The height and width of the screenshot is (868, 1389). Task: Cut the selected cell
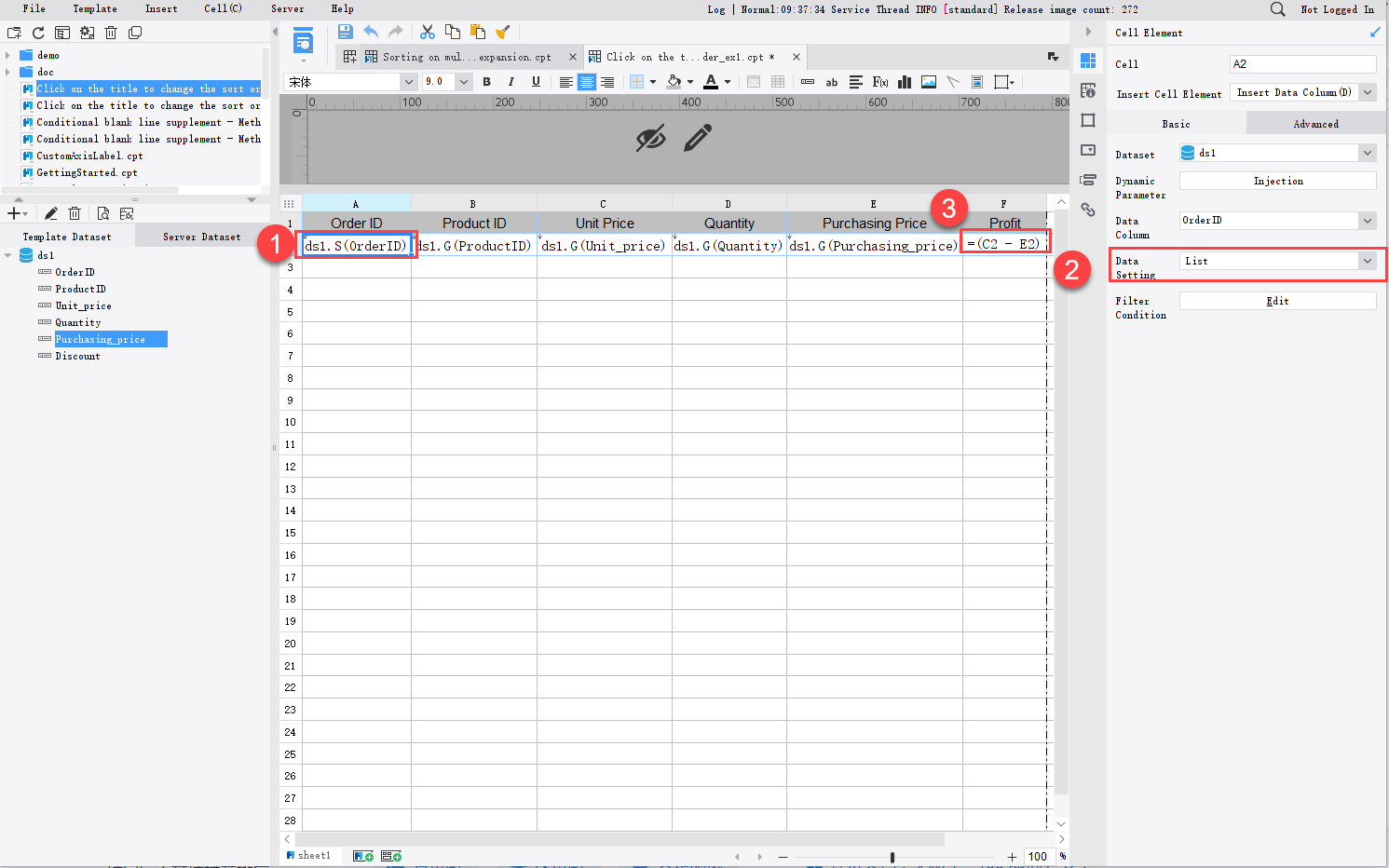(428, 32)
